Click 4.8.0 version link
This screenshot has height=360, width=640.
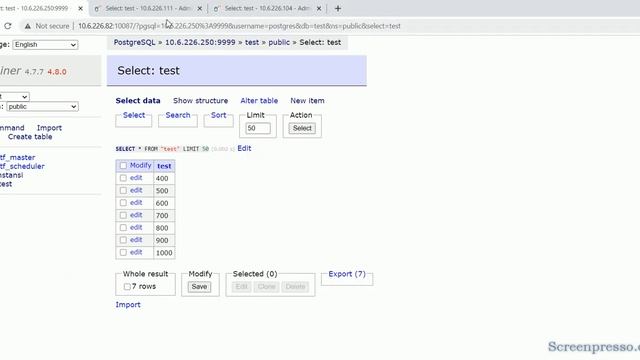[57, 71]
